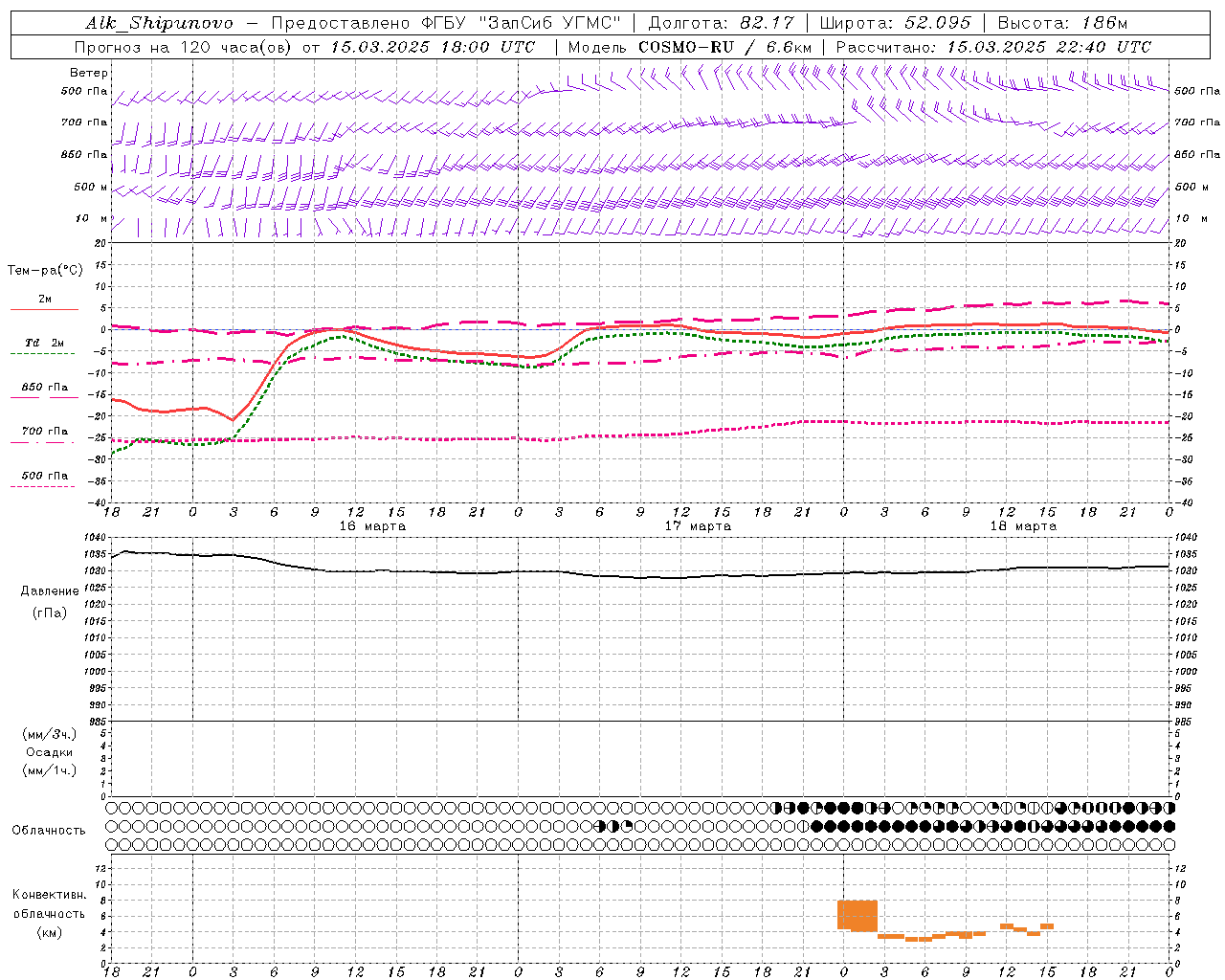Click the green dashed Td legend line sample
The height and width of the screenshot is (980, 1225).
[43, 353]
